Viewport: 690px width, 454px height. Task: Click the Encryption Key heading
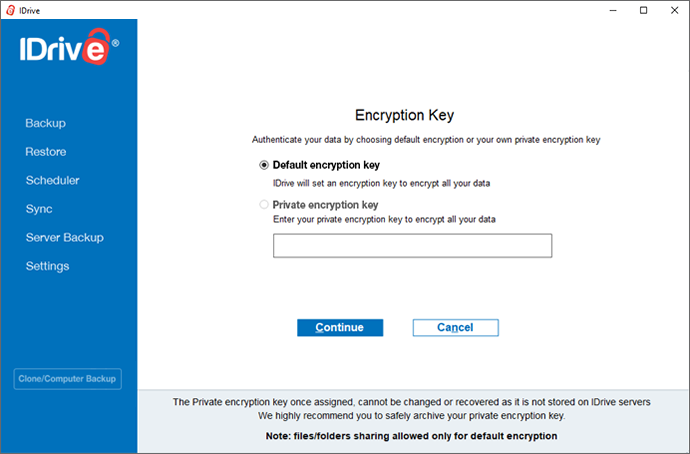[413, 115]
